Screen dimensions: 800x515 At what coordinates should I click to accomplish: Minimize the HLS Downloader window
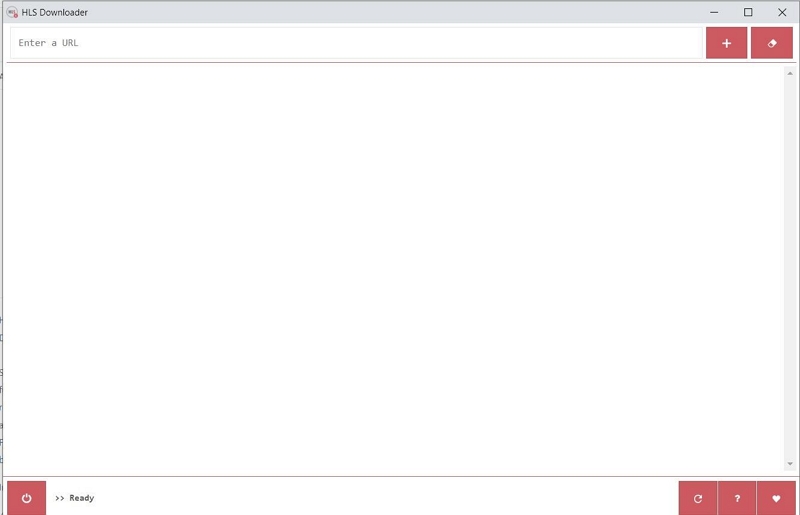[x=714, y=12]
